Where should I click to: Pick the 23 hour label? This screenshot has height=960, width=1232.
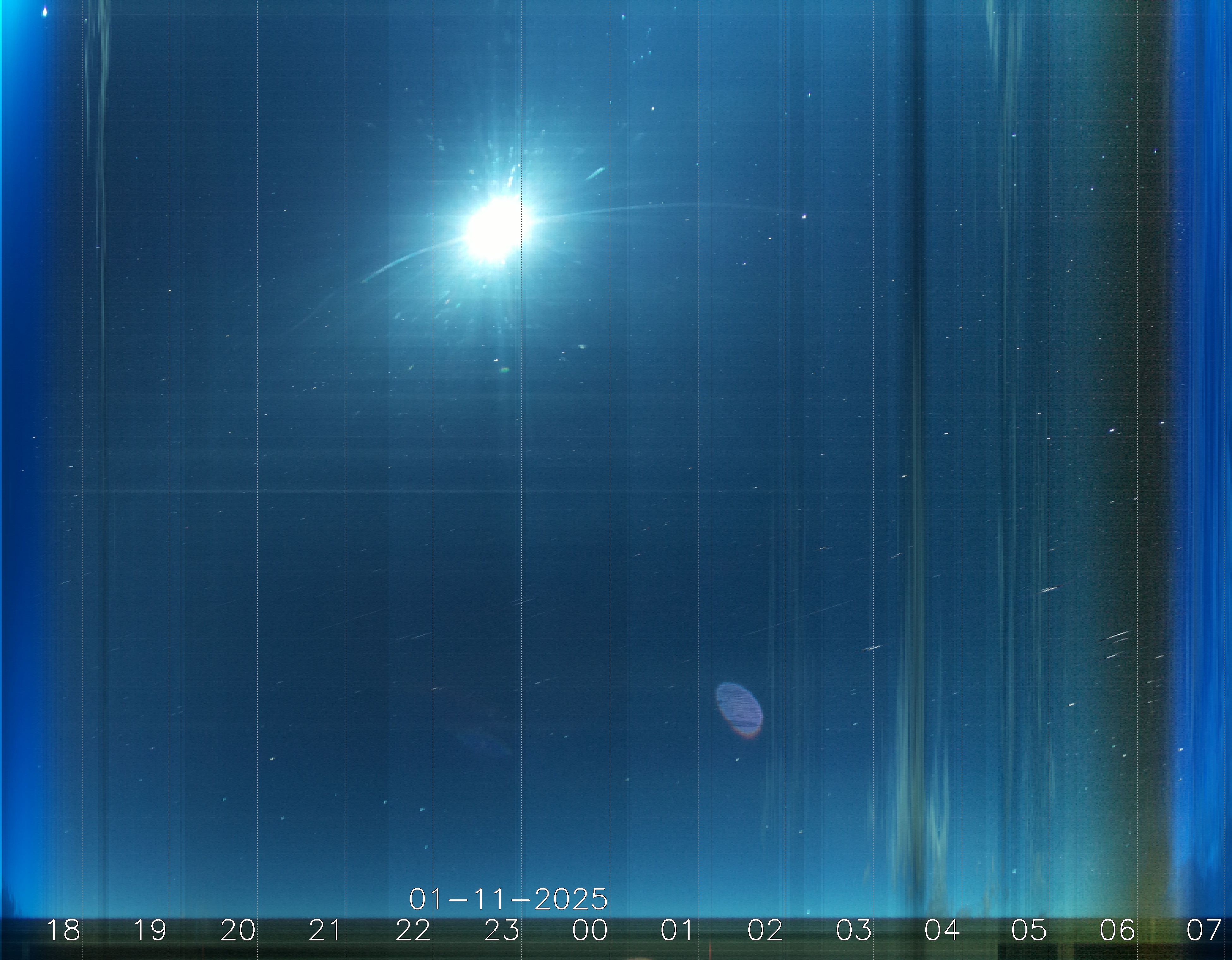tap(502, 930)
